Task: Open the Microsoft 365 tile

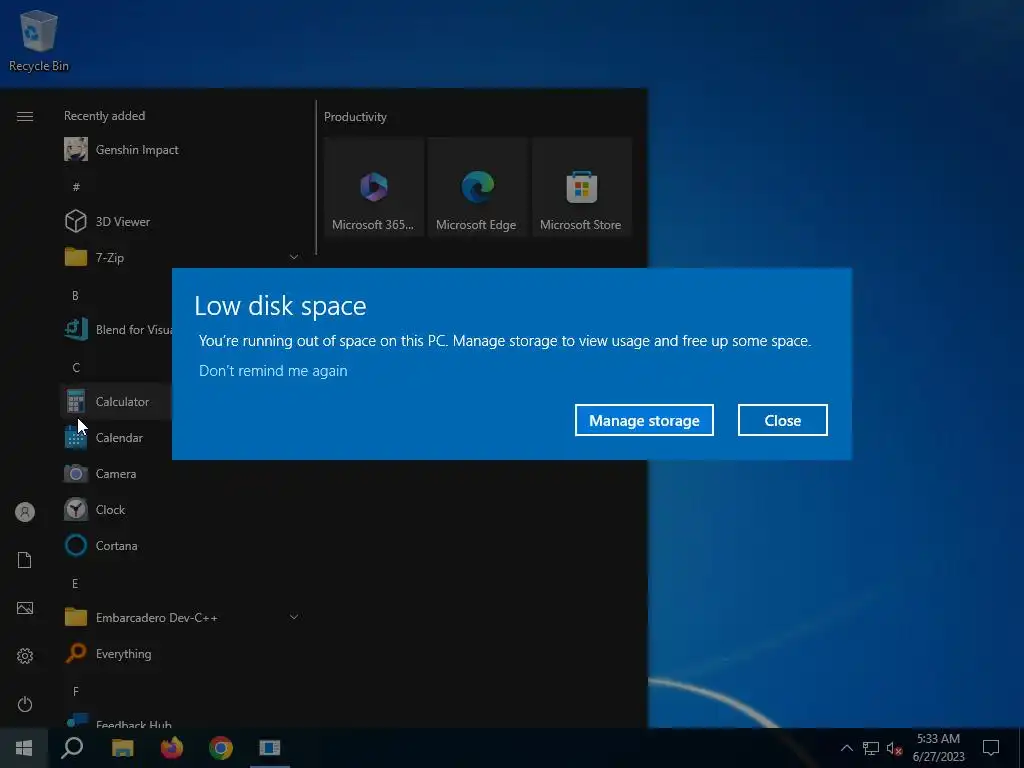Action: point(374,187)
